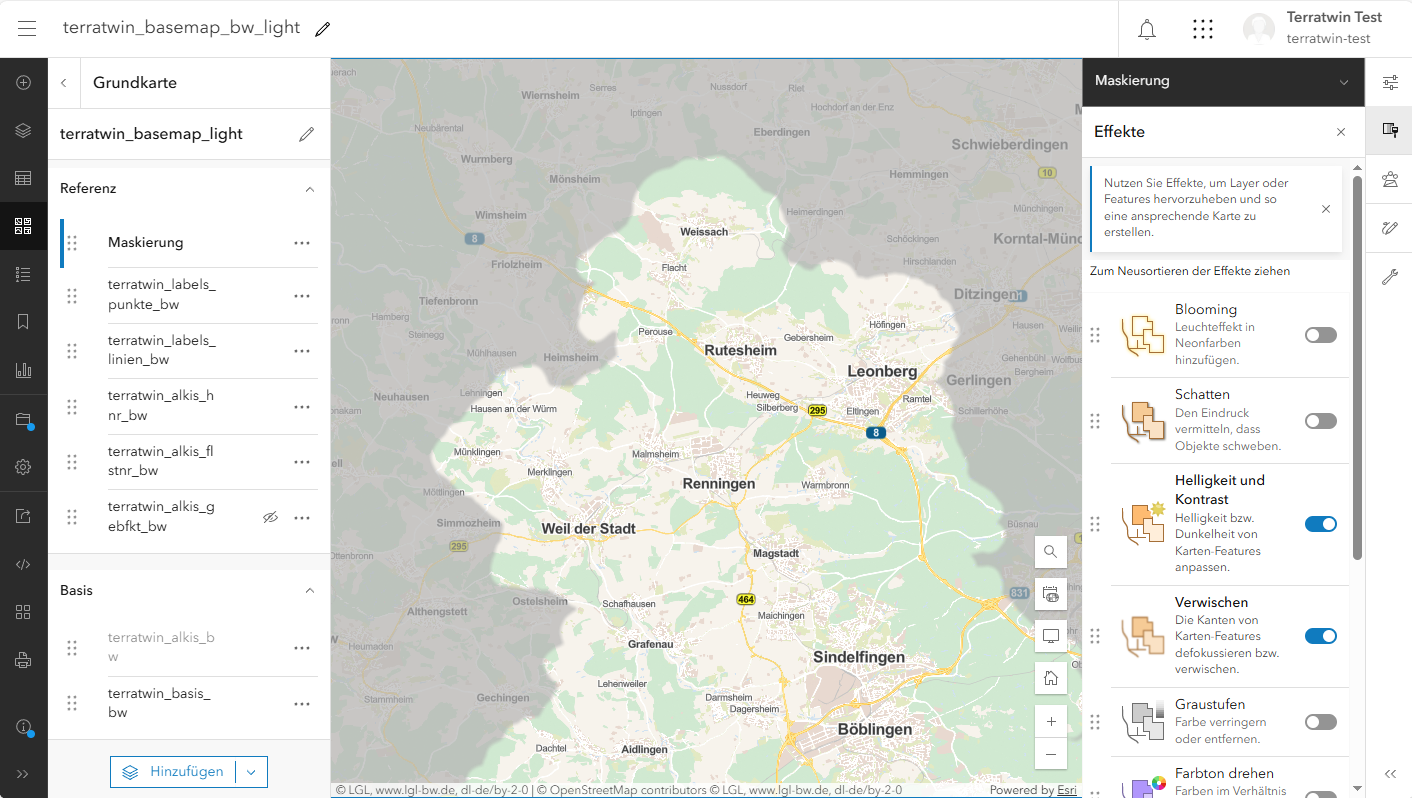Open options menu for Maskierung layer
This screenshot has height=798, width=1412.
(302, 243)
